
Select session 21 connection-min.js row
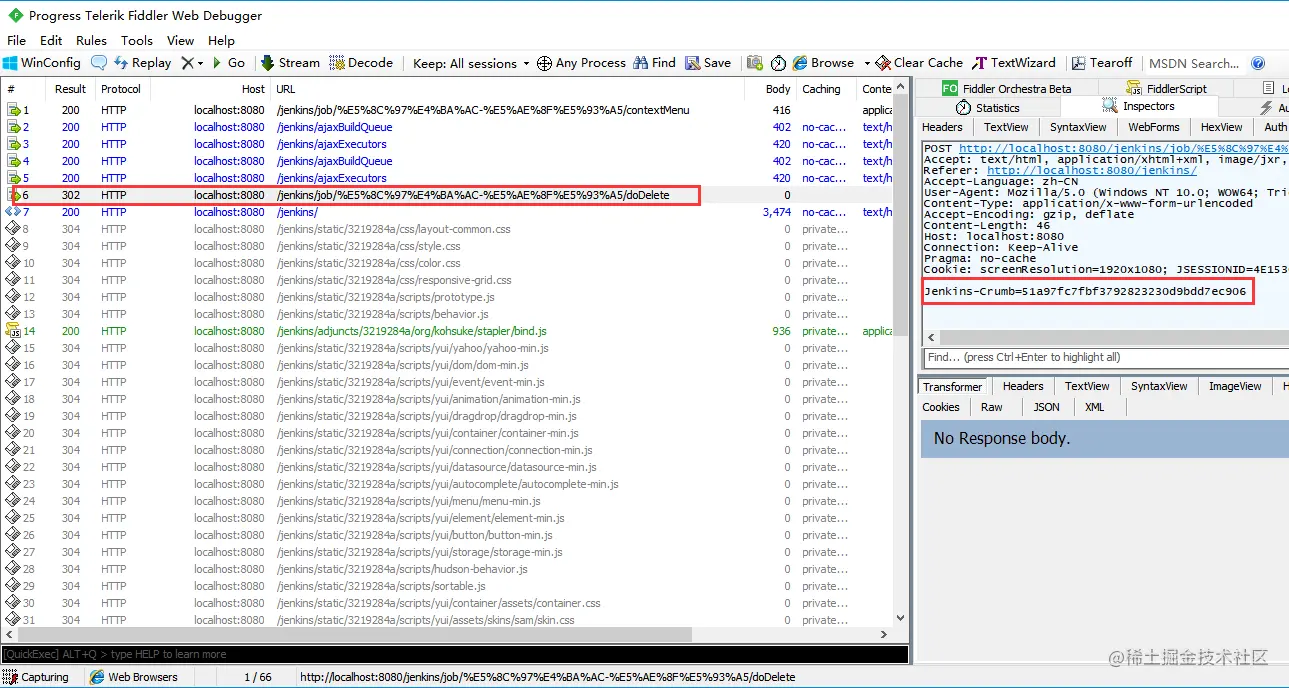coord(446,450)
